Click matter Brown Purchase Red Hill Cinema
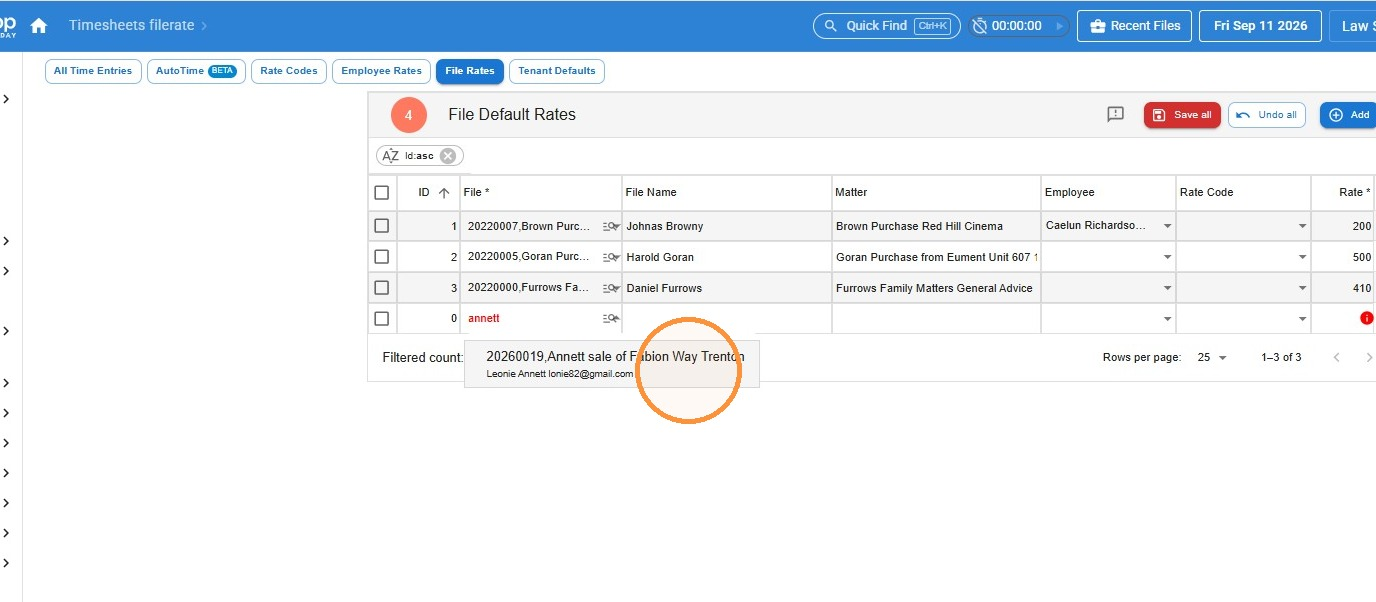 point(936,226)
